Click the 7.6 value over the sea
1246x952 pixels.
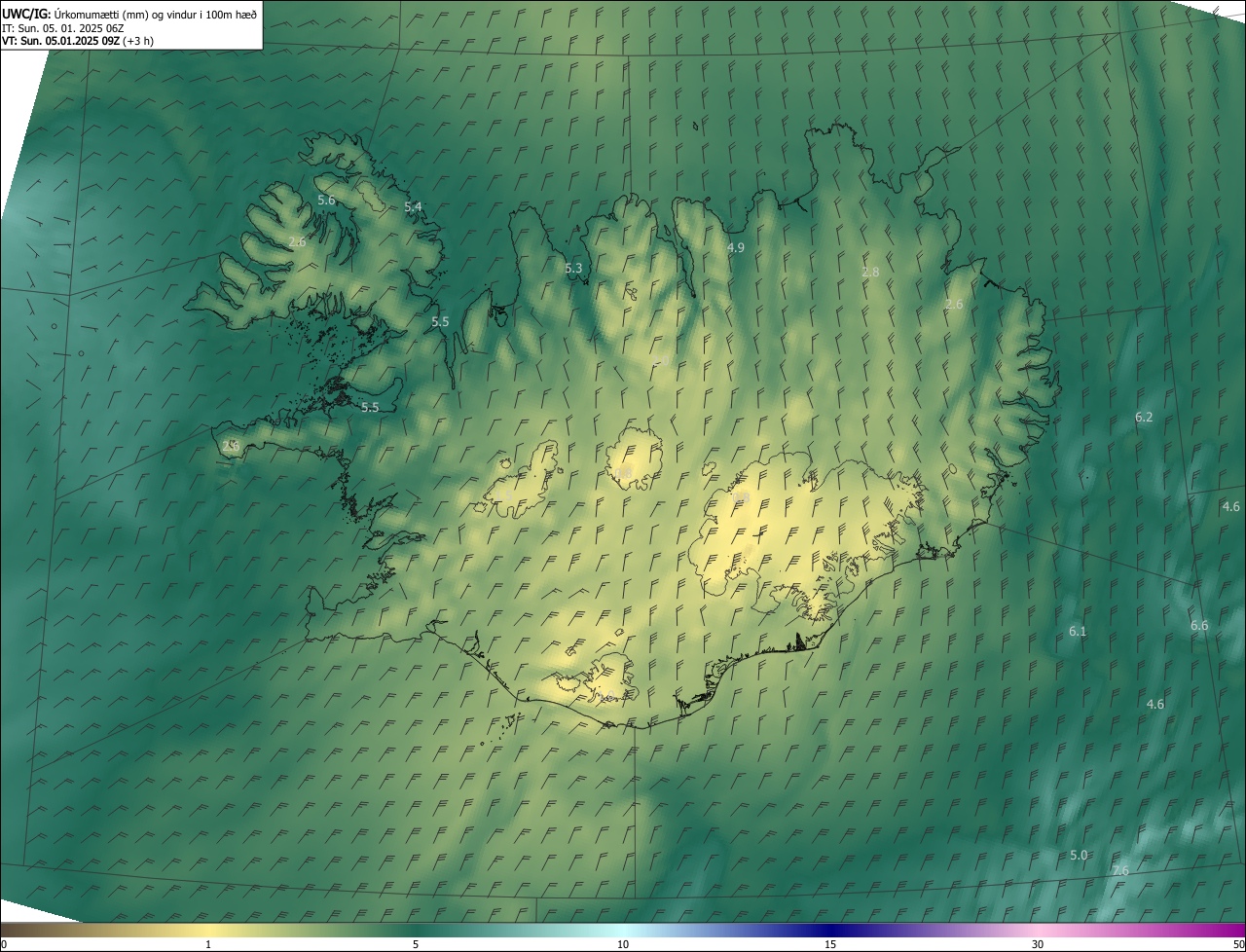[x=1120, y=870]
